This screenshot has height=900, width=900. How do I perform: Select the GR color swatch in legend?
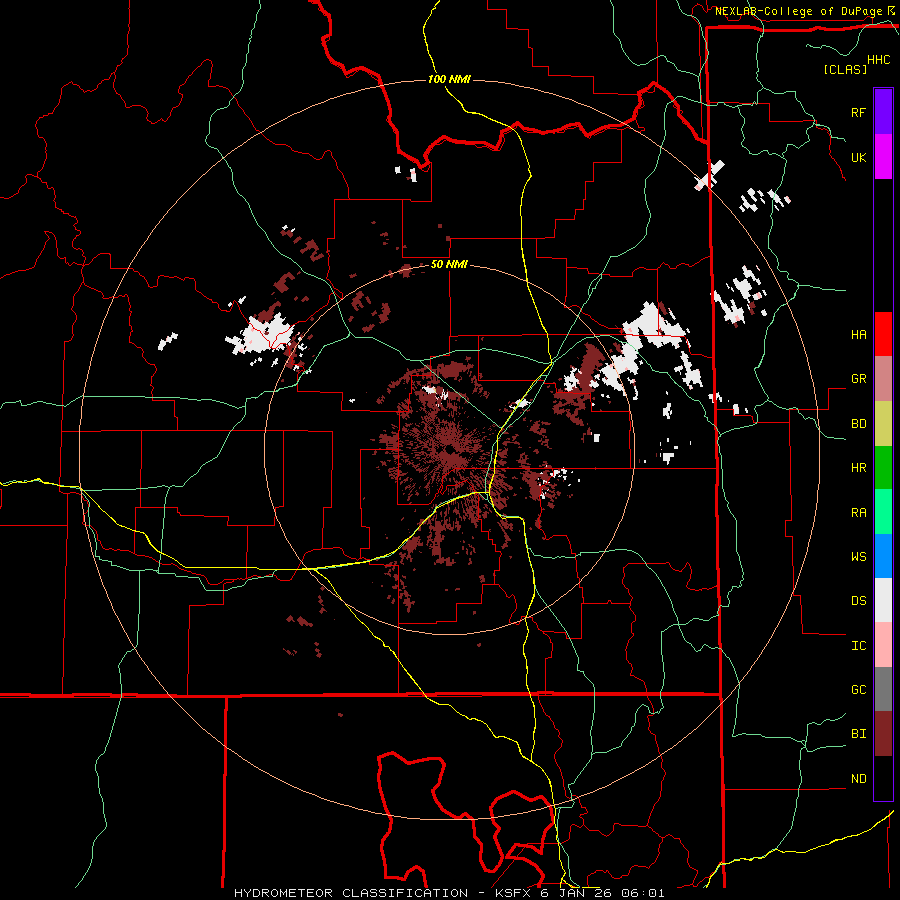pyautogui.click(x=883, y=378)
